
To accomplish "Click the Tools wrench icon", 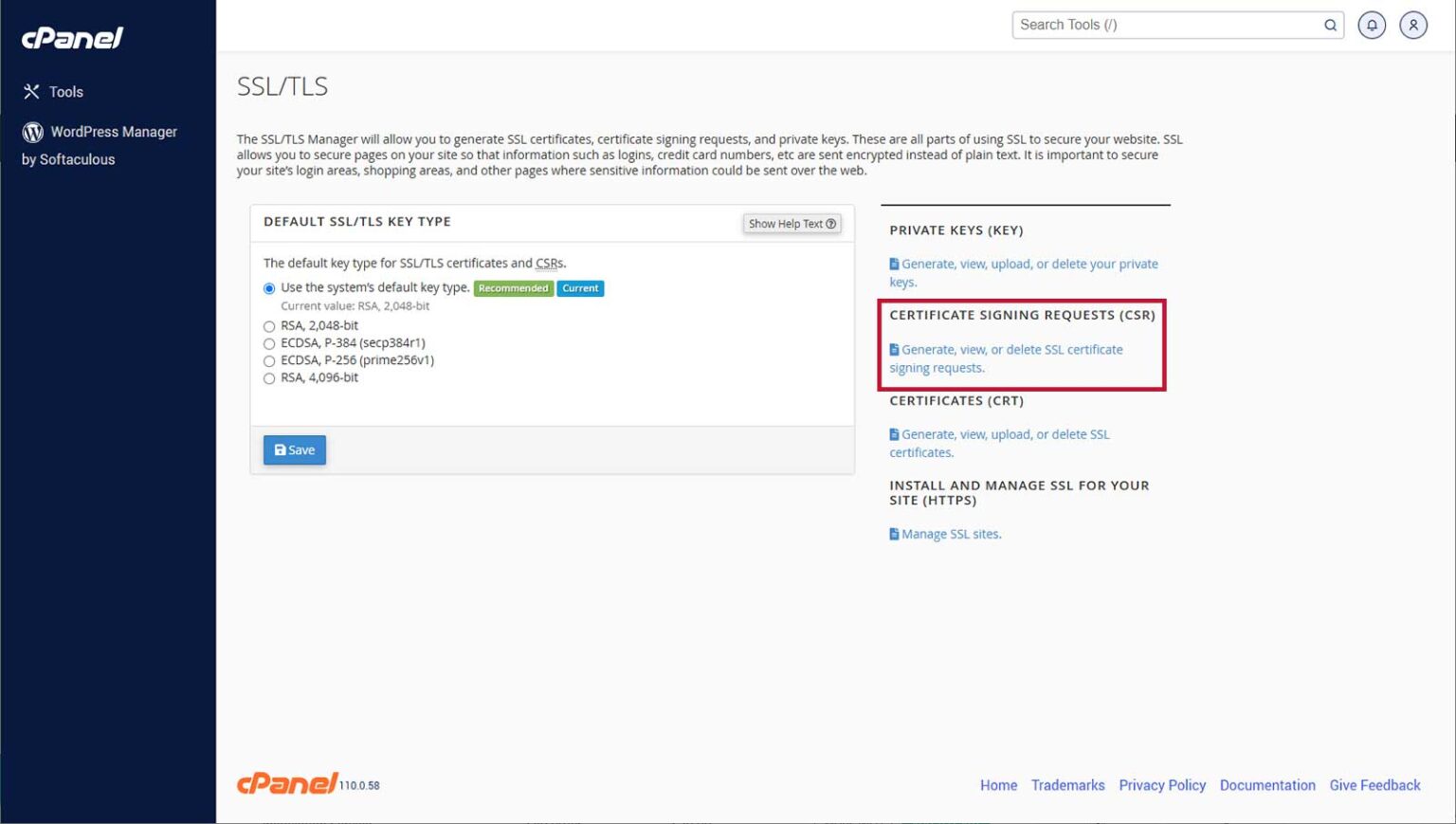I will 31,92.
